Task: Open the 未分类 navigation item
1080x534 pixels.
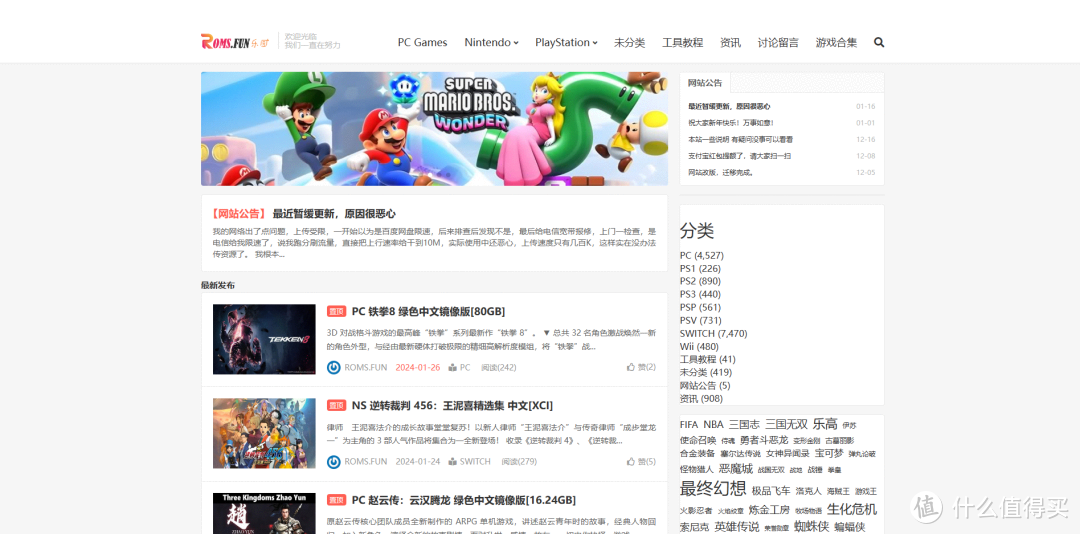Action: 630,43
